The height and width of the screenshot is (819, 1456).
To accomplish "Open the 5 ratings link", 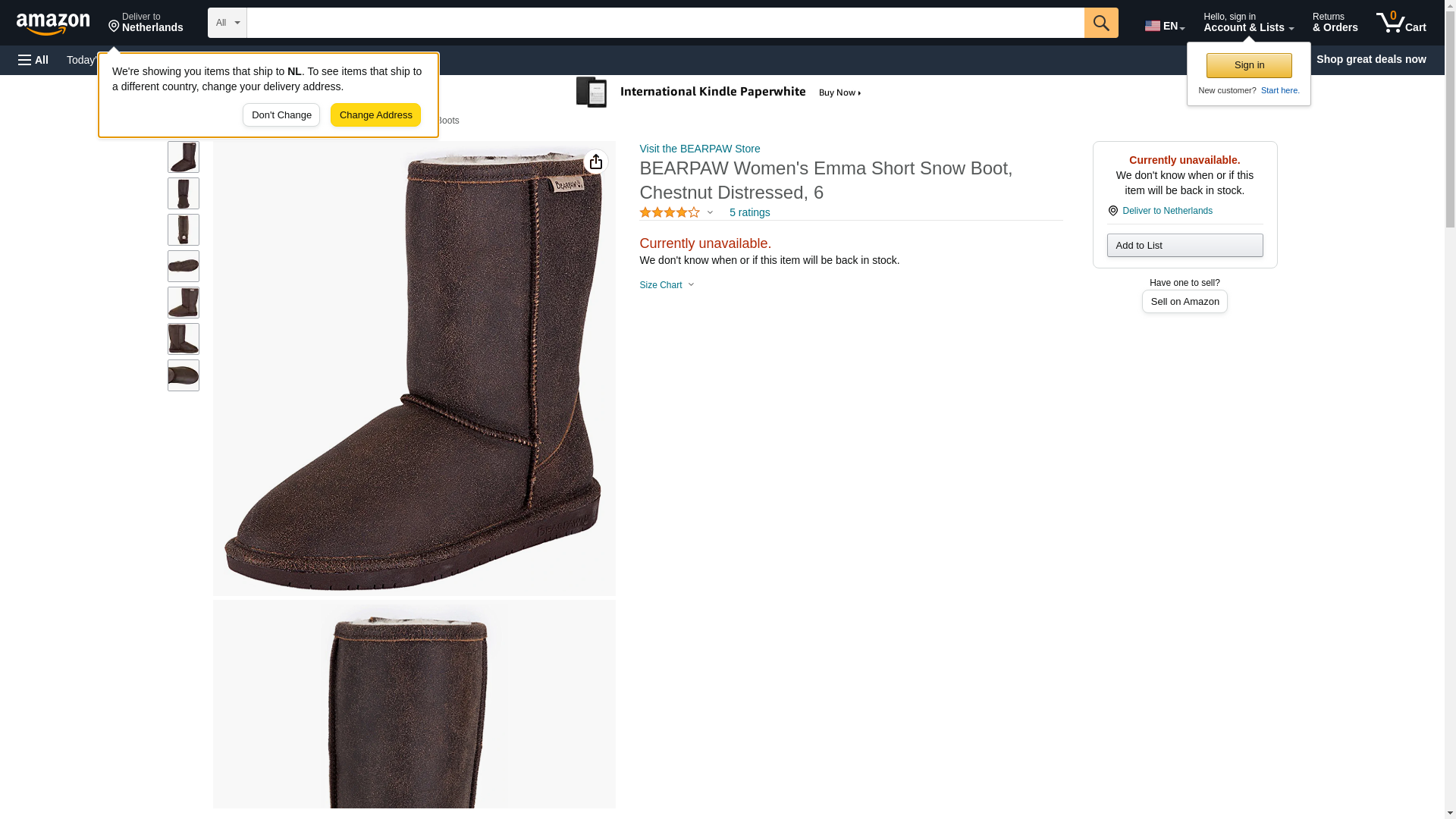I will 749,212.
